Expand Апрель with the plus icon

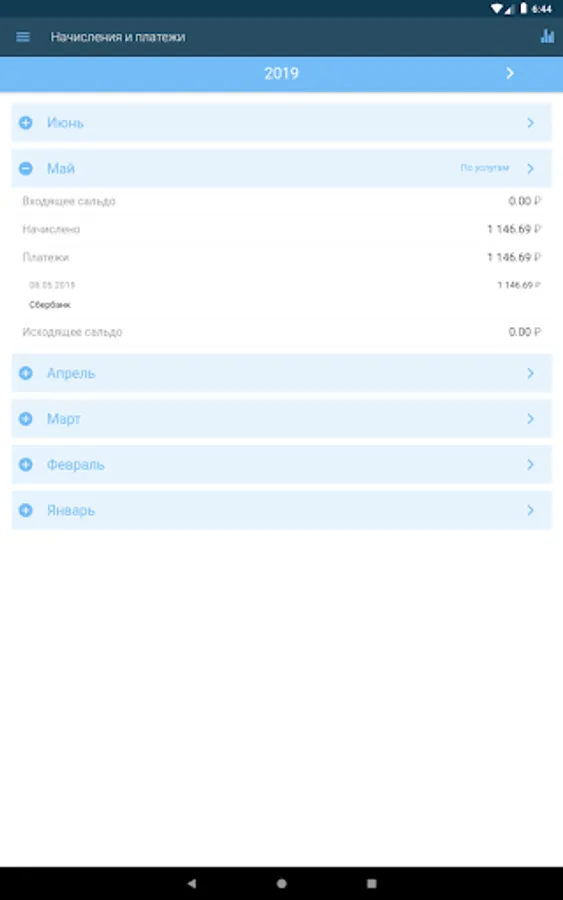coord(26,373)
